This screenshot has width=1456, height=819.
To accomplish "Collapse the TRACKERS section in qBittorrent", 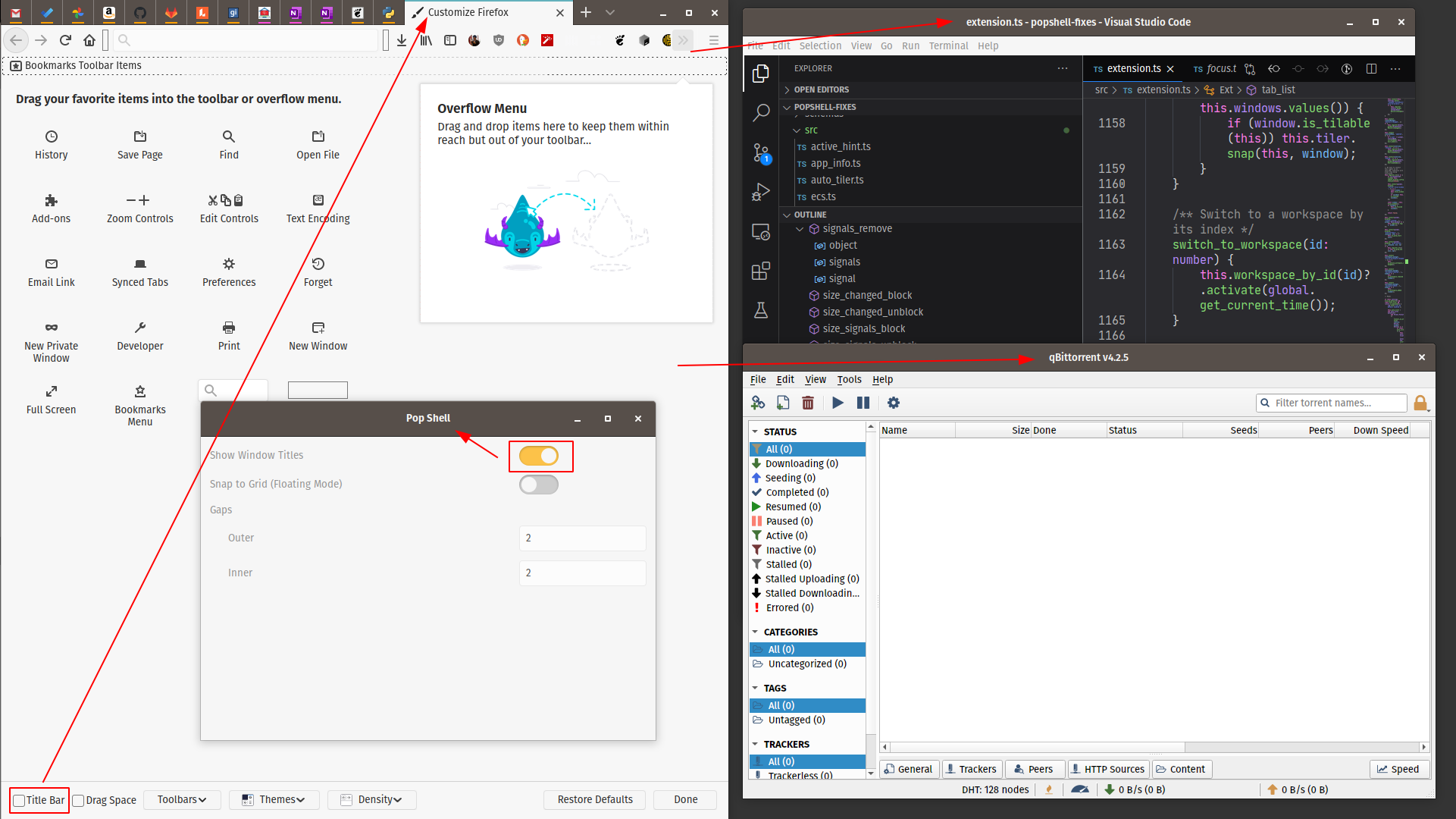I will click(x=755, y=744).
